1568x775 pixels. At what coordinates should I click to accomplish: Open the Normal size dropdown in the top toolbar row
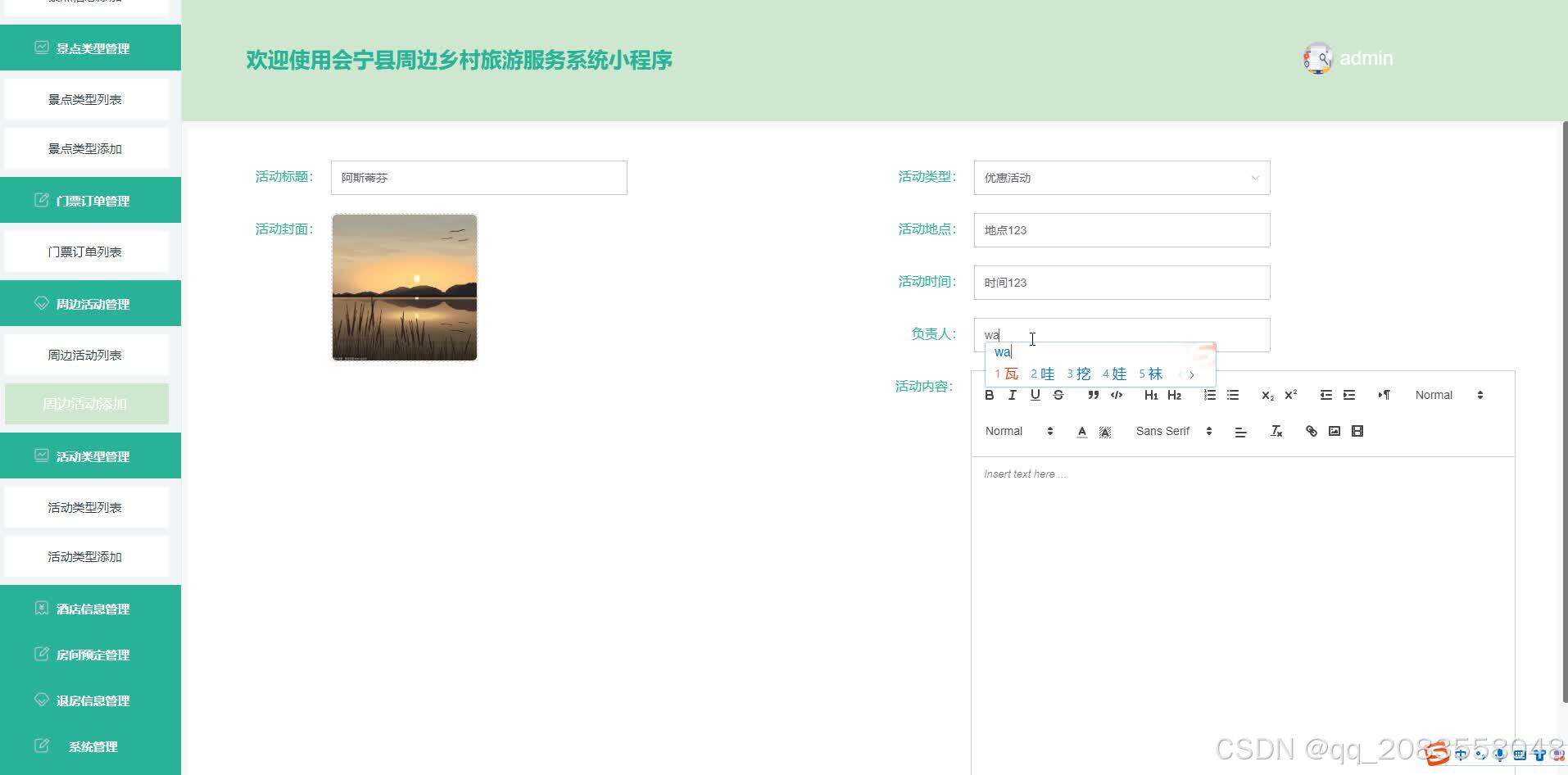pos(1448,395)
